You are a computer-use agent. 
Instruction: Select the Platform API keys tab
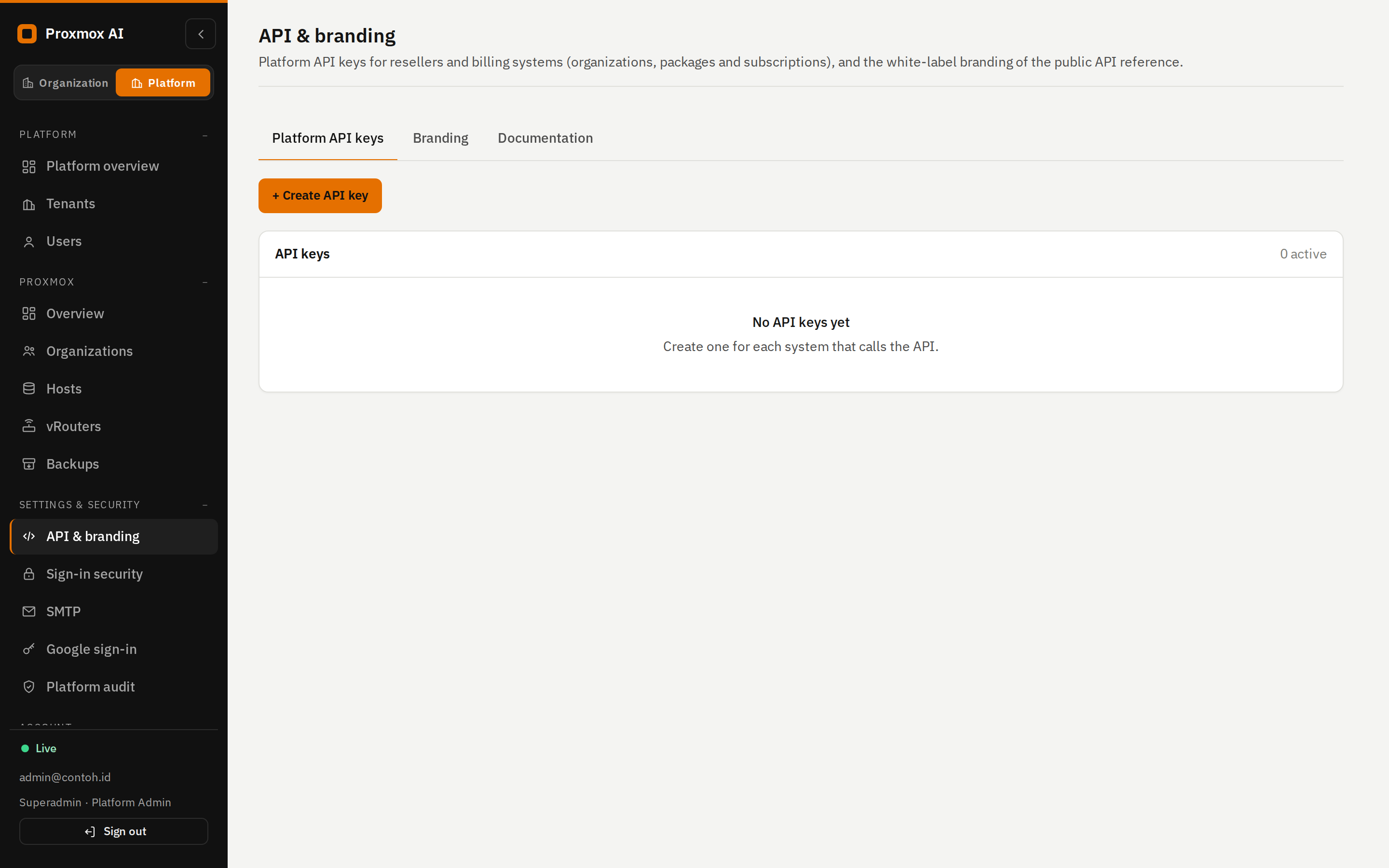coord(328,138)
